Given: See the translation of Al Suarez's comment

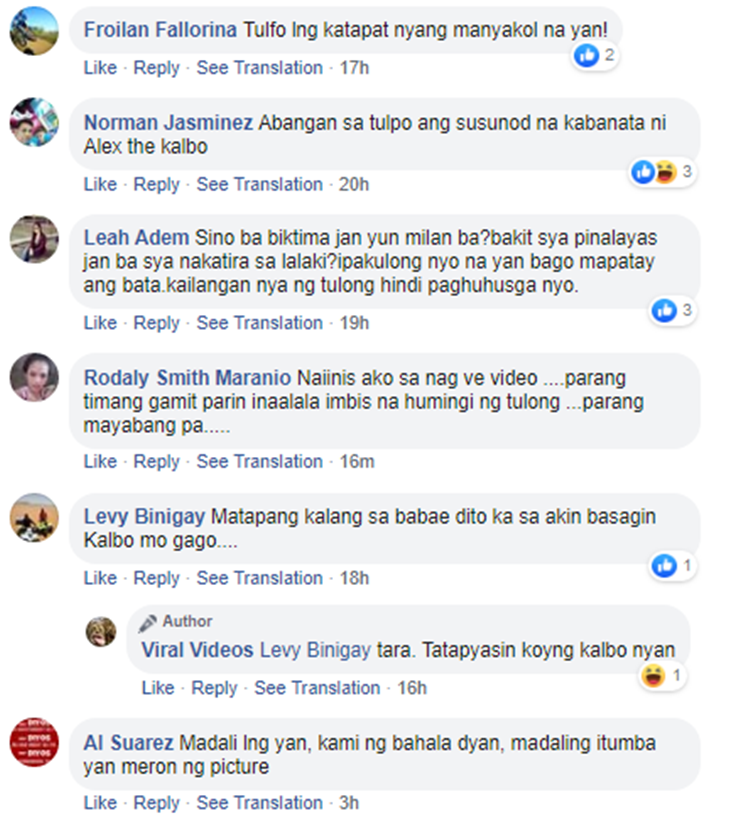Looking at the screenshot, I should [x=259, y=803].
